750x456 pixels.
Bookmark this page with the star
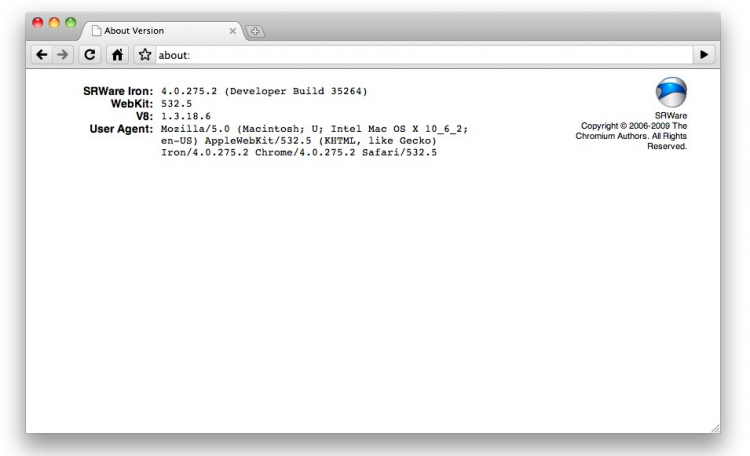click(145, 54)
